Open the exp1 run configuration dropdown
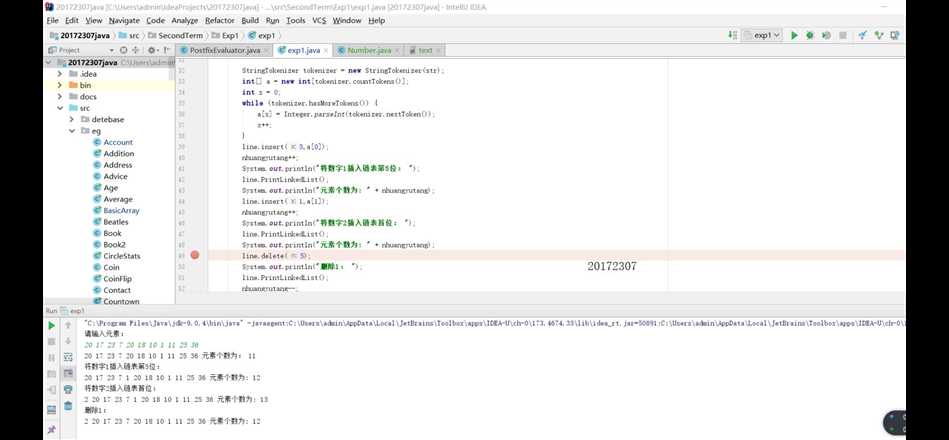 [763, 36]
